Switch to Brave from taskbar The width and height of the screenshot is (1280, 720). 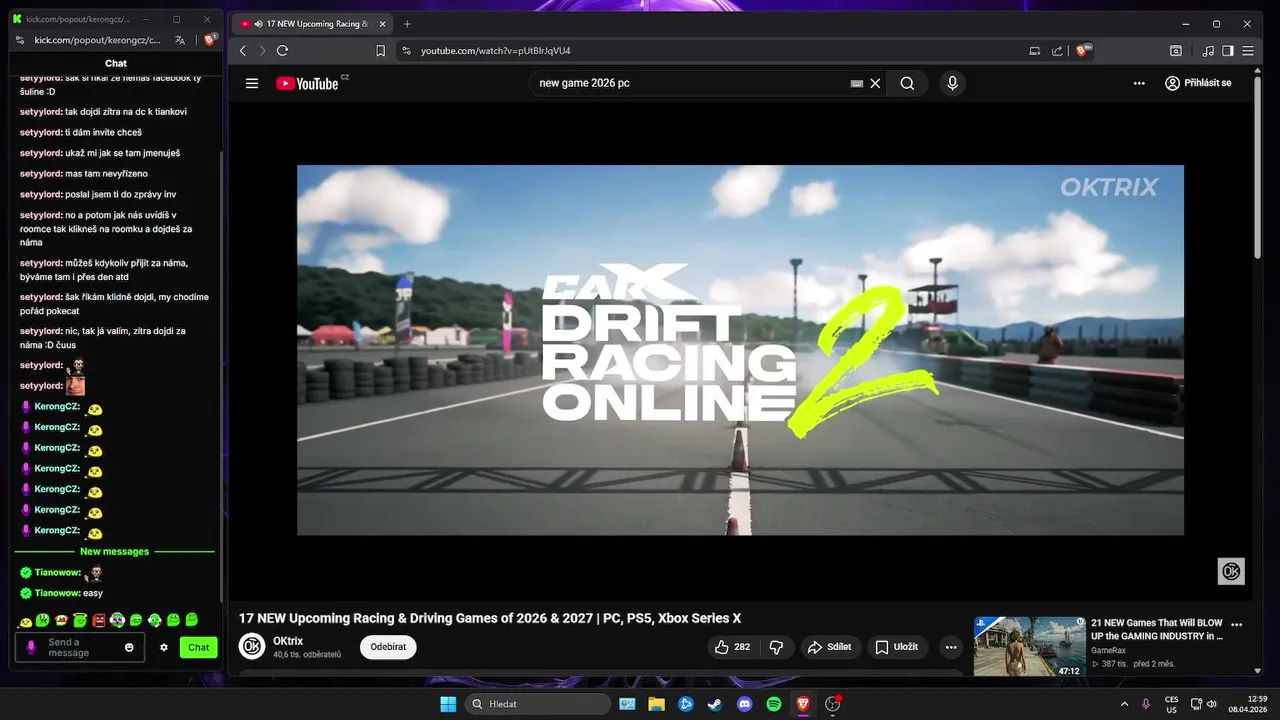pos(803,704)
